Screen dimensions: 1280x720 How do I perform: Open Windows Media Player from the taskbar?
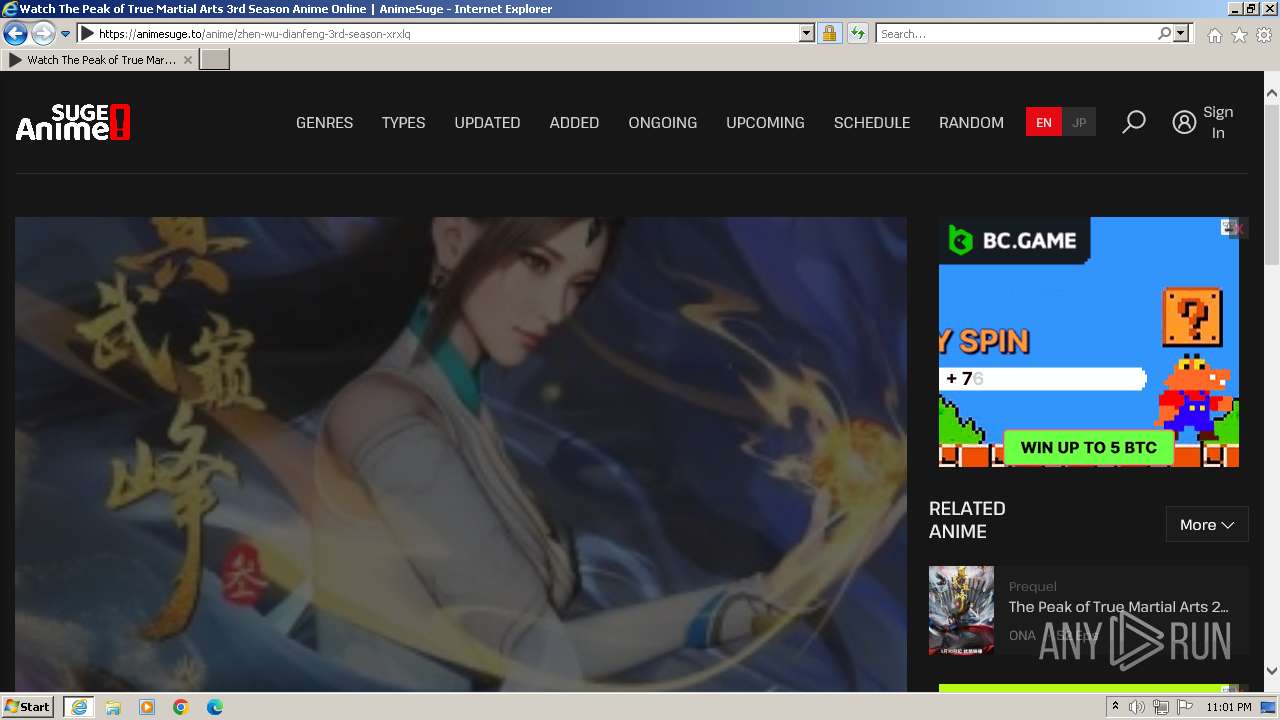147,707
